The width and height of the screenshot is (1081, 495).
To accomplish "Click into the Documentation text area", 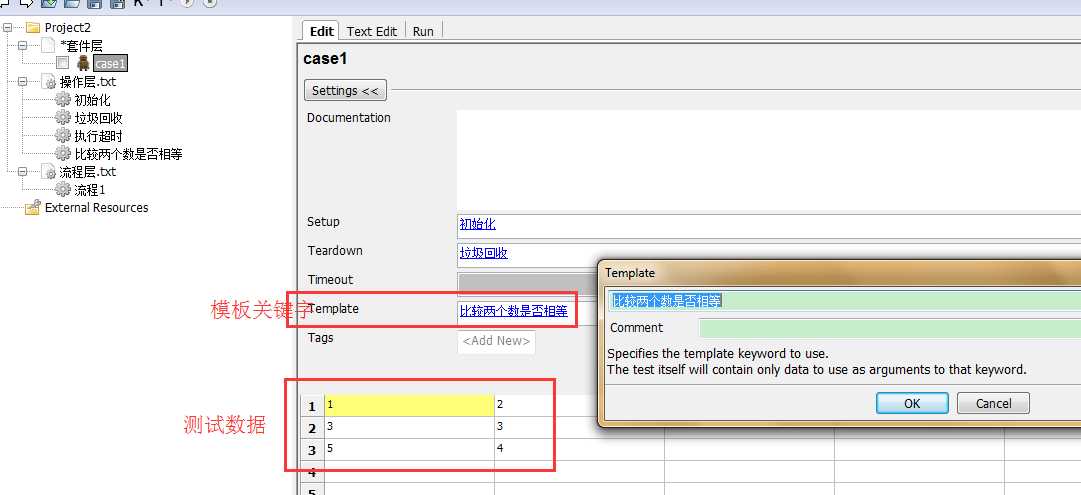I will 769,160.
